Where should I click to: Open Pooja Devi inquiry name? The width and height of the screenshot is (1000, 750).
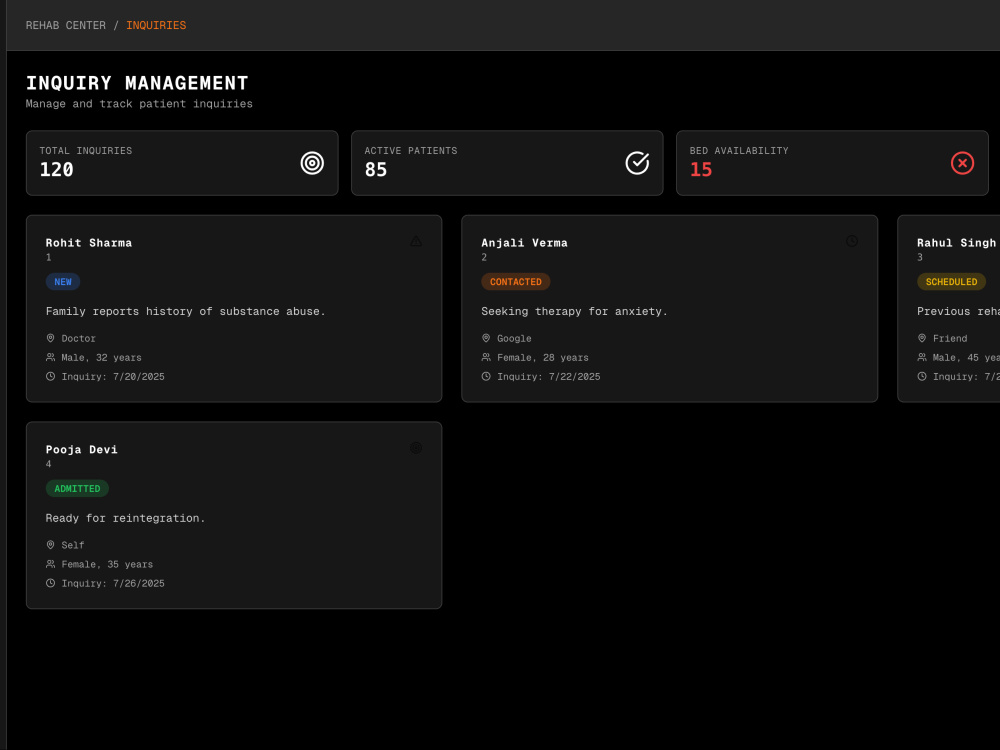click(x=82, y=450)
